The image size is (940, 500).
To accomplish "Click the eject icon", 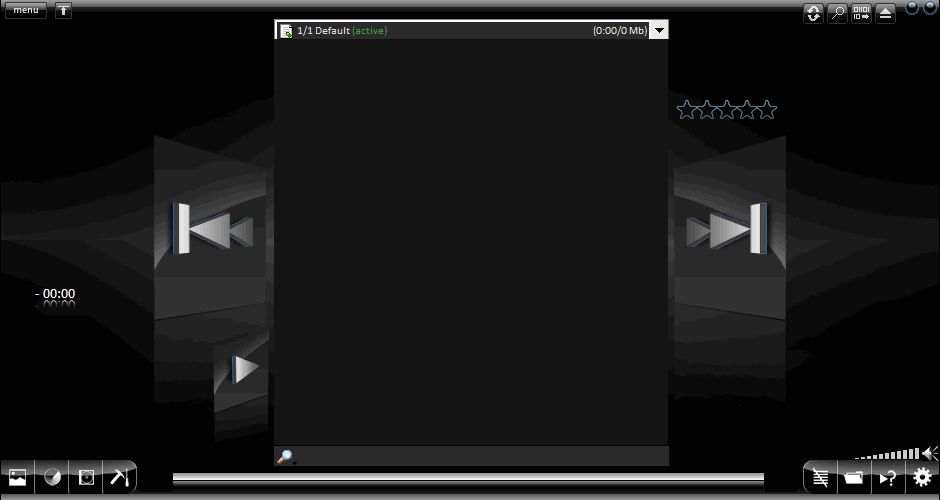I will click(x=885, y=14).
